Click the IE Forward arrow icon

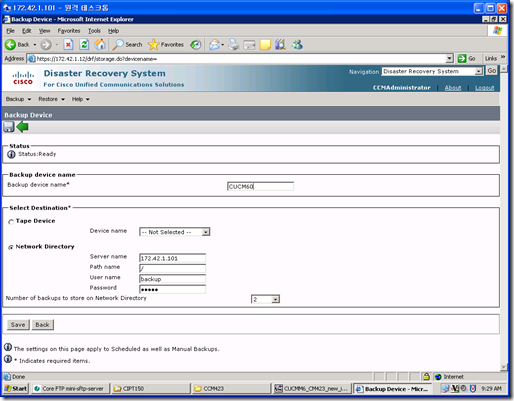(x=46, y=44)
